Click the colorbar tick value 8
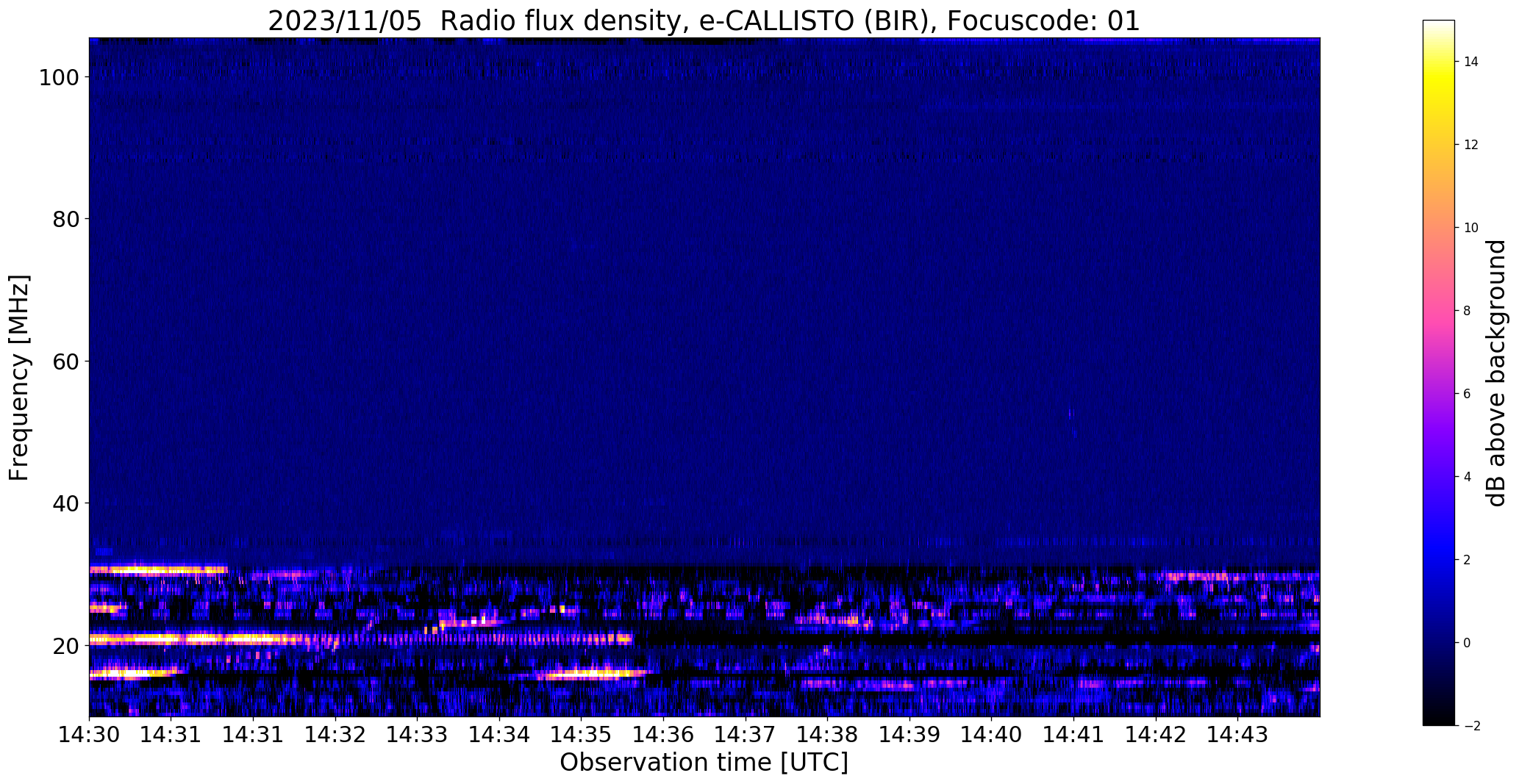 click(x=1468, y=311)
